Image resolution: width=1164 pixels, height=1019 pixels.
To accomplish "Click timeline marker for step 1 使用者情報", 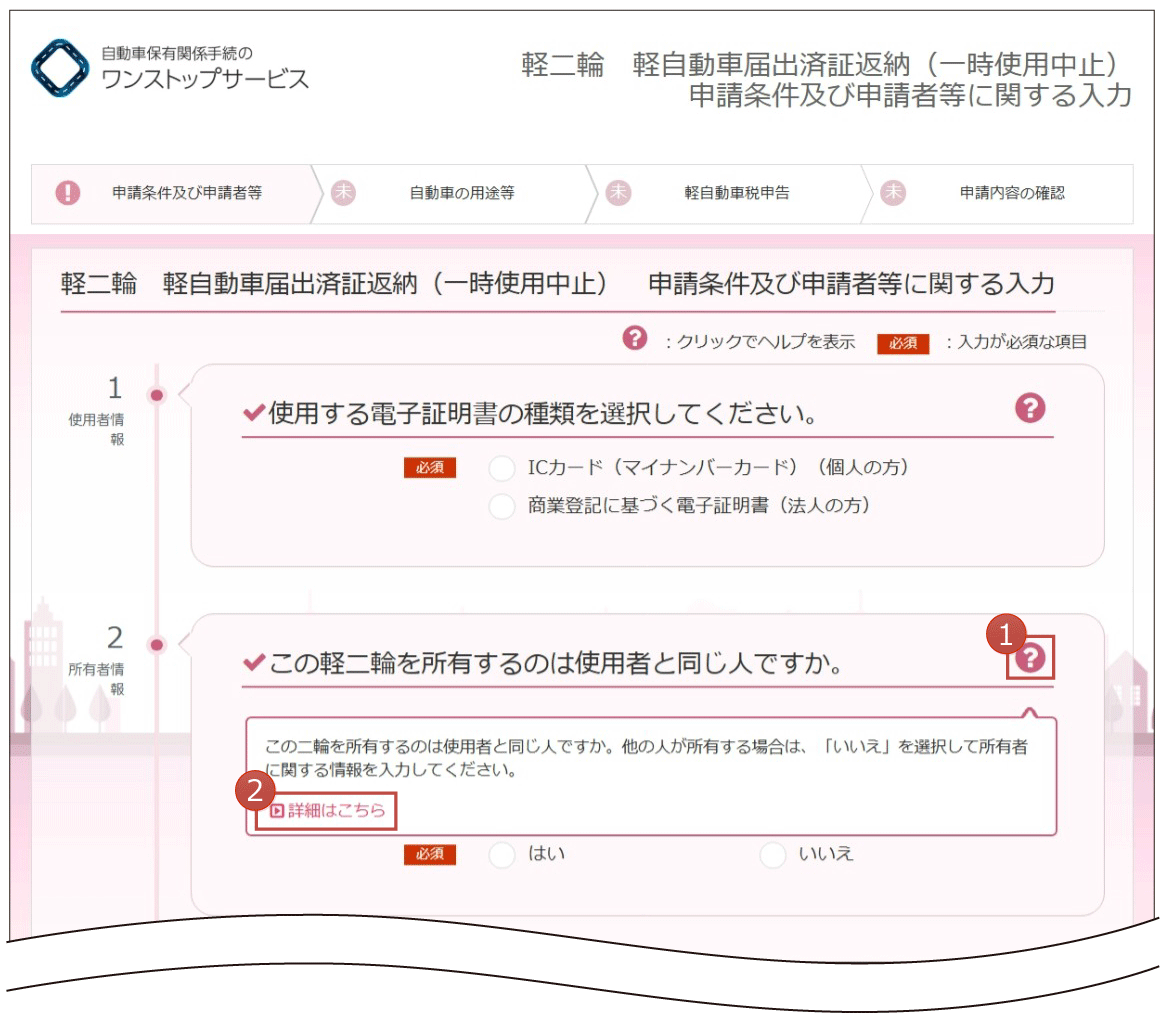I will pos(157,395).
